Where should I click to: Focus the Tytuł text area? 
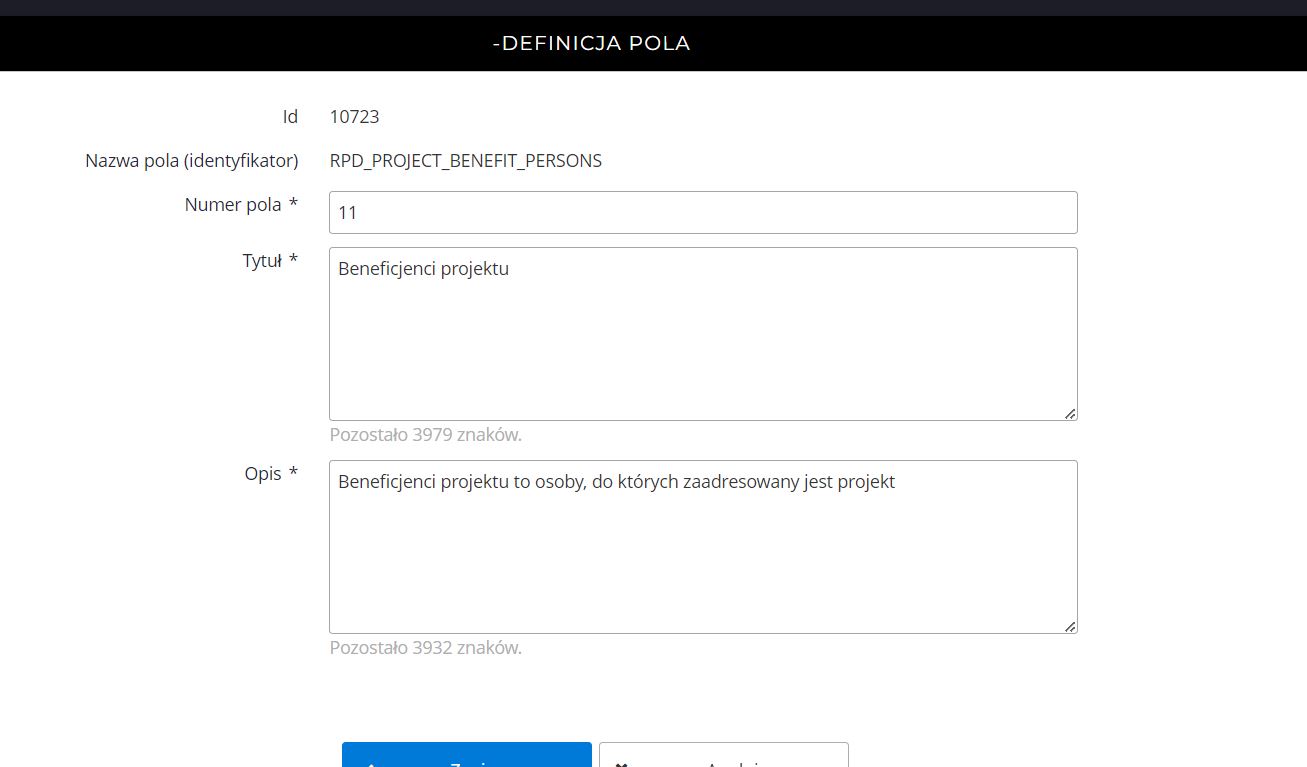[x=702, y=334]
